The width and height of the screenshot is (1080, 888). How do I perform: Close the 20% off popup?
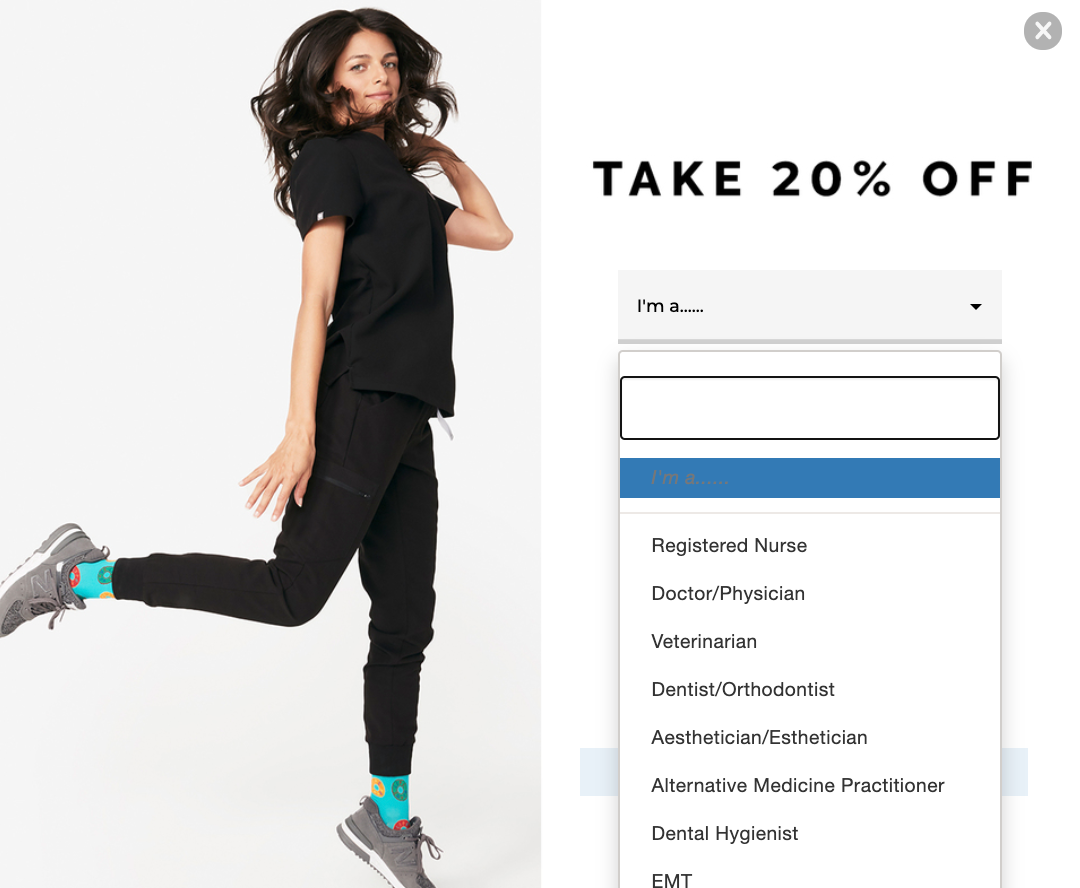pyautogui.click(x=1042, y=31)
